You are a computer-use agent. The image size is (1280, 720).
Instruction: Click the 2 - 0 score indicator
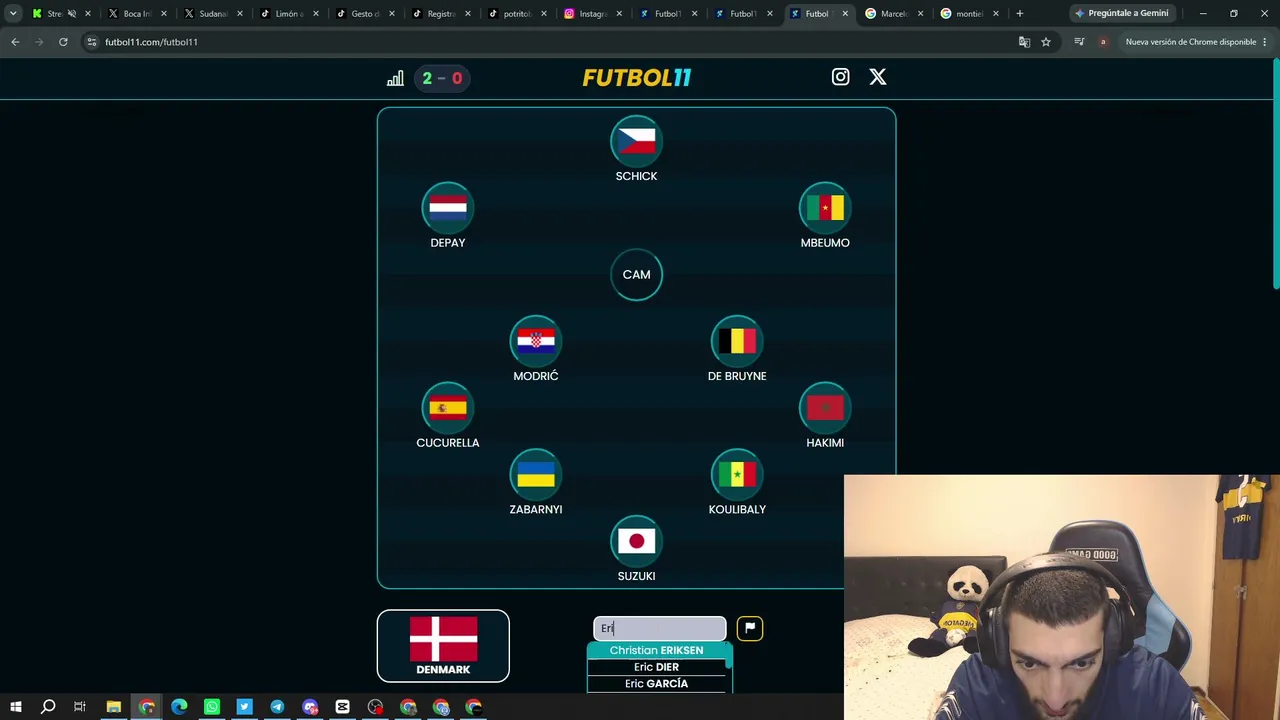click(442, 78)
